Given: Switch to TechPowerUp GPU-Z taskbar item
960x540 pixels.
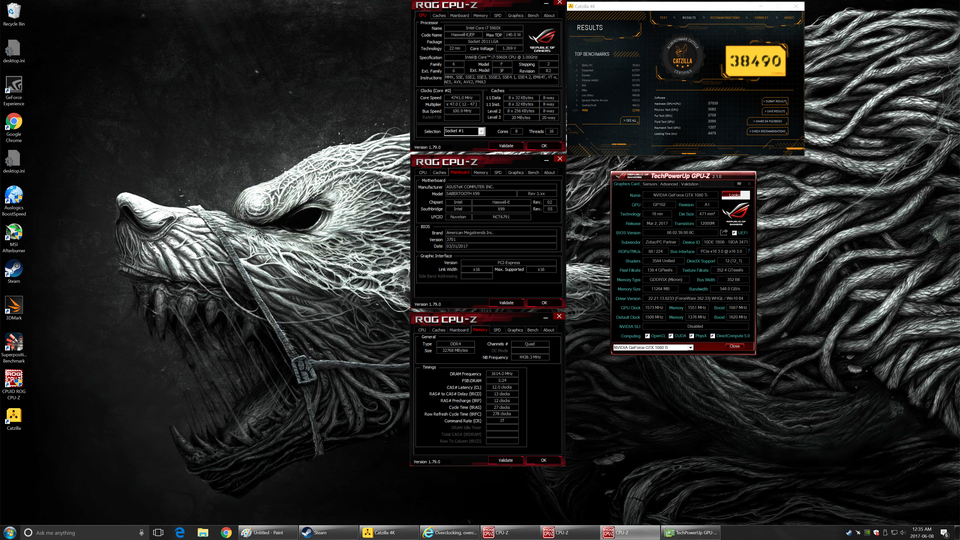Looking at the screenshot, I should point(691,533).
